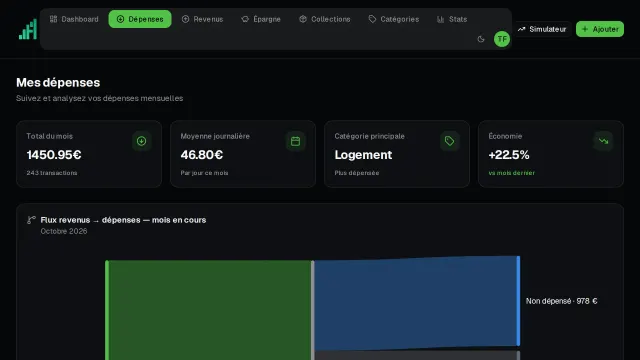Click the branch icon beside Flux revenus title
640x360 pixels.
[x=31, y=220]
